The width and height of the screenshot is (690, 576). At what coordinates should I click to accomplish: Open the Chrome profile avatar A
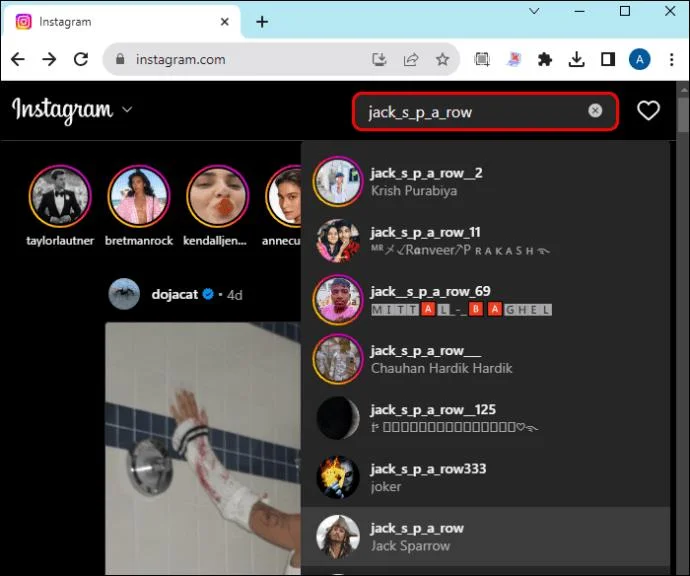click(x=639, y=59)
